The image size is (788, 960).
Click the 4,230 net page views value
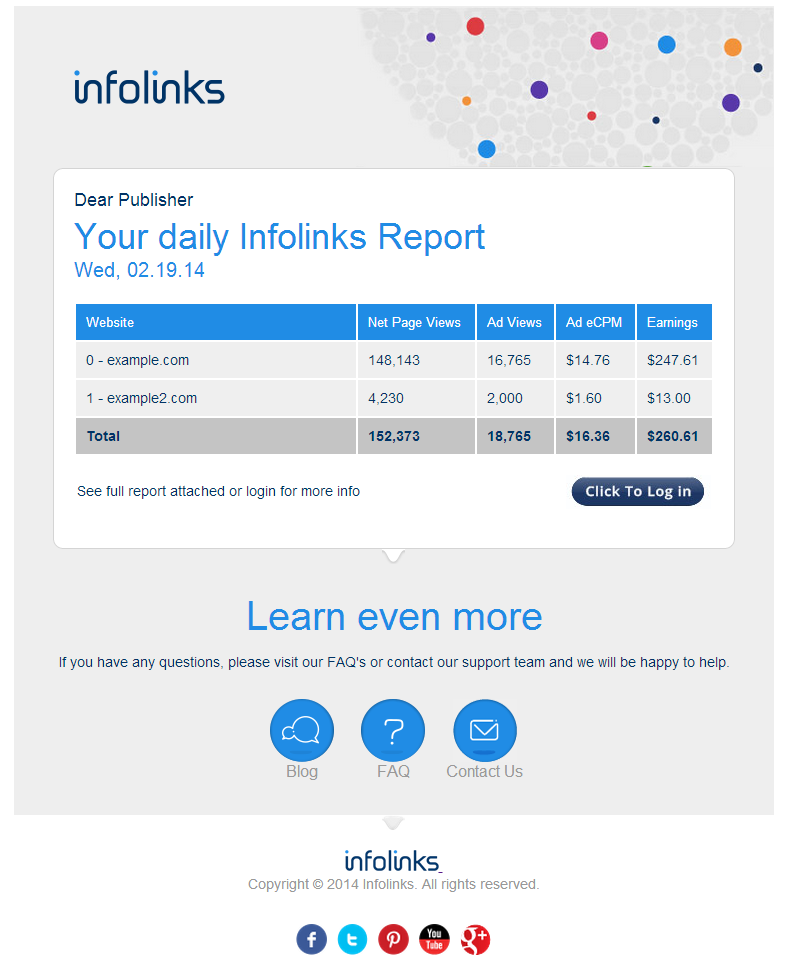point(386,398)
